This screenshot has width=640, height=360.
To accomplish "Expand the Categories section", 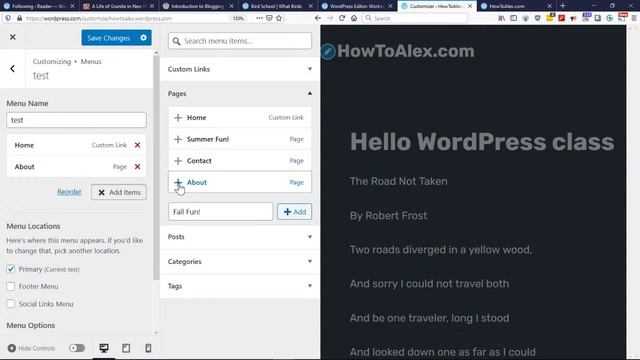I will pyautogui.click(x=240, y=262).
